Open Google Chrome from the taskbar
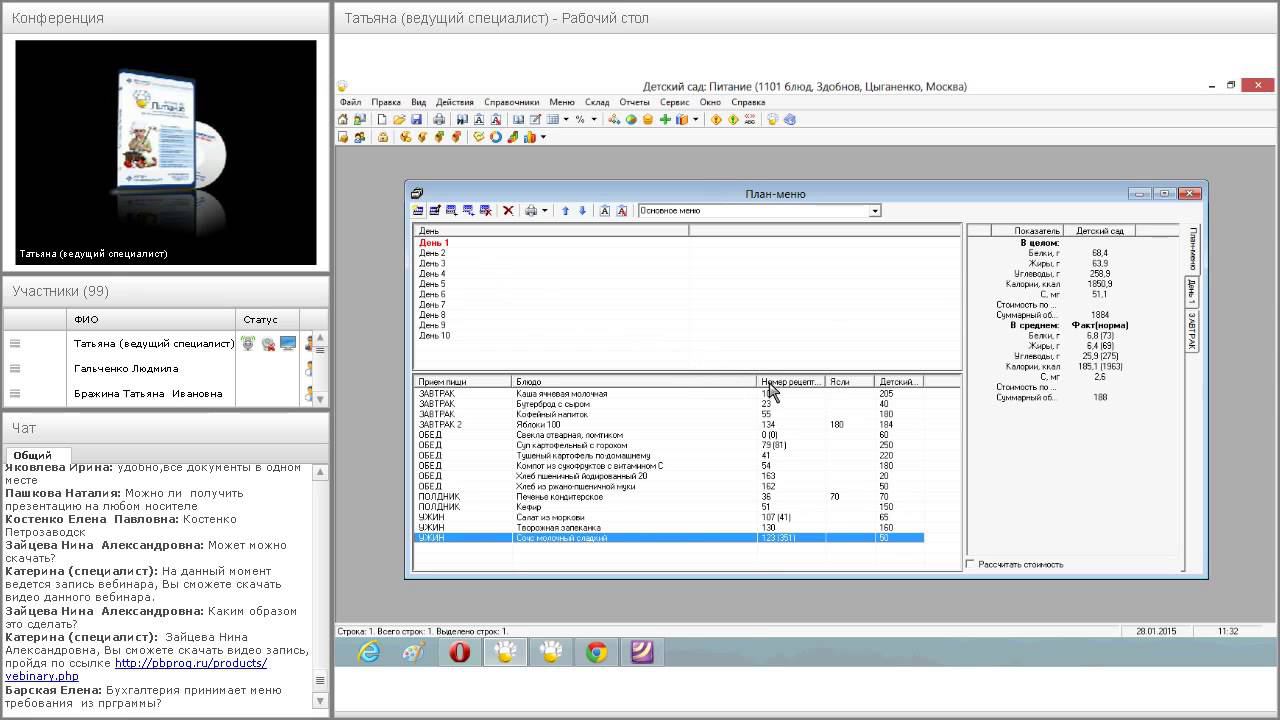The height and width of the screenshot is (720, 1280). [x=596, y=653]
